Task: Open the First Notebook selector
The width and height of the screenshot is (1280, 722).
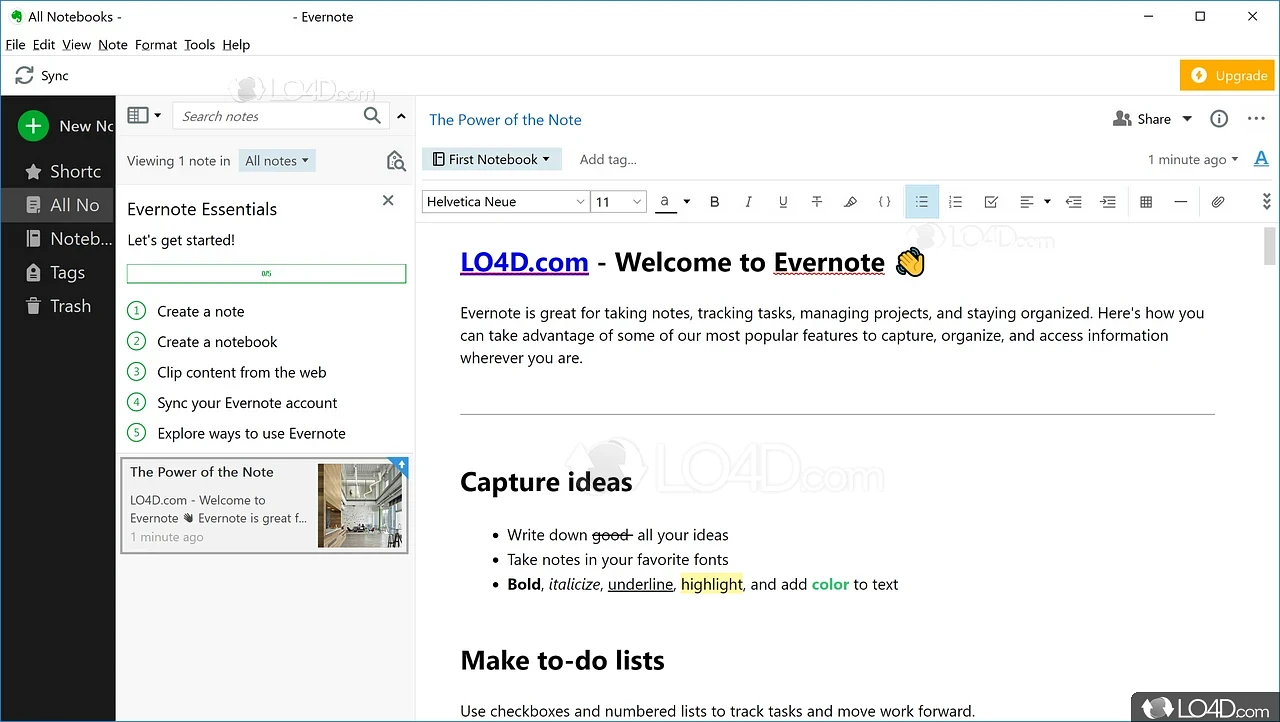Action: [491, 158]
